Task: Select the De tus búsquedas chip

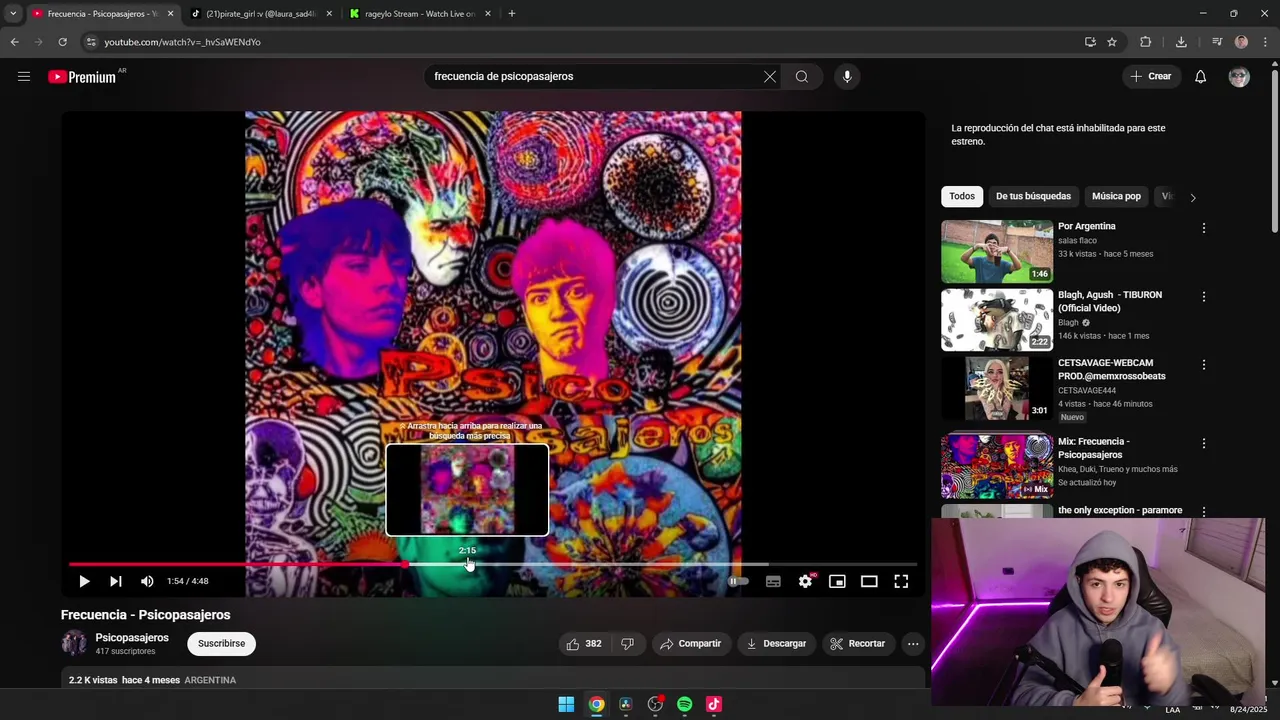Action: coord(1033,196)
